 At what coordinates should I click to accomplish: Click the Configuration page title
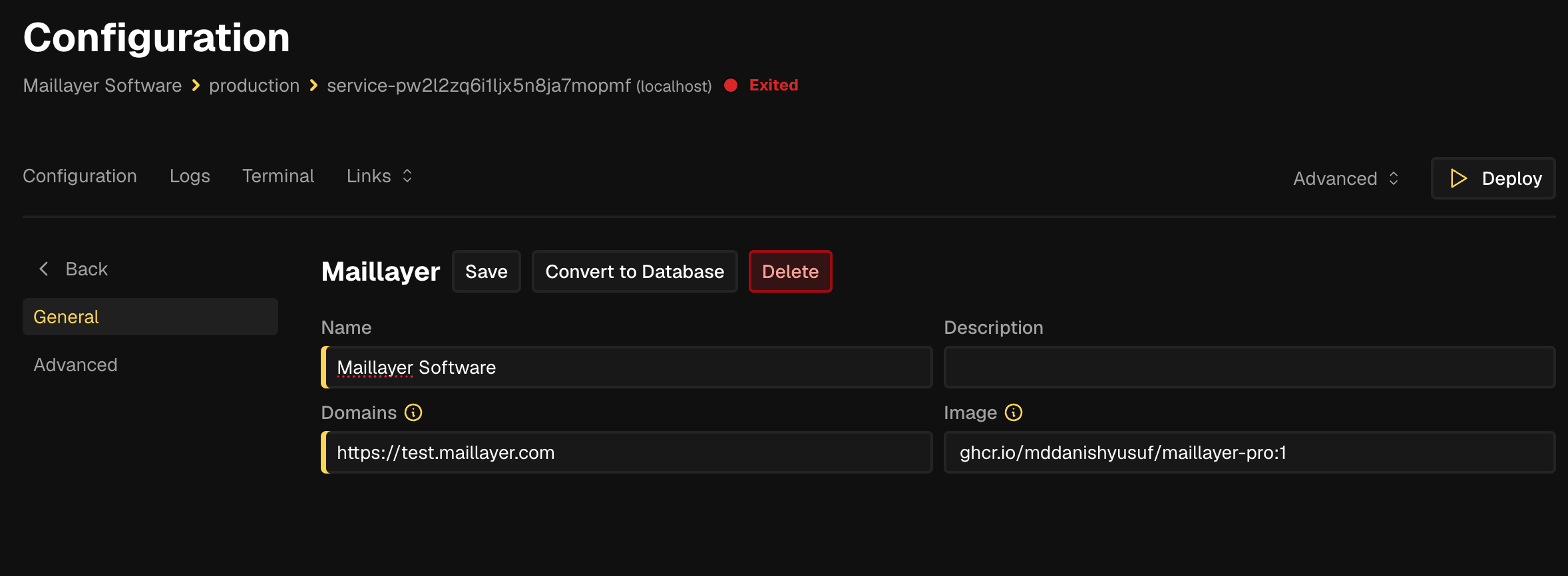click(156, 37)
